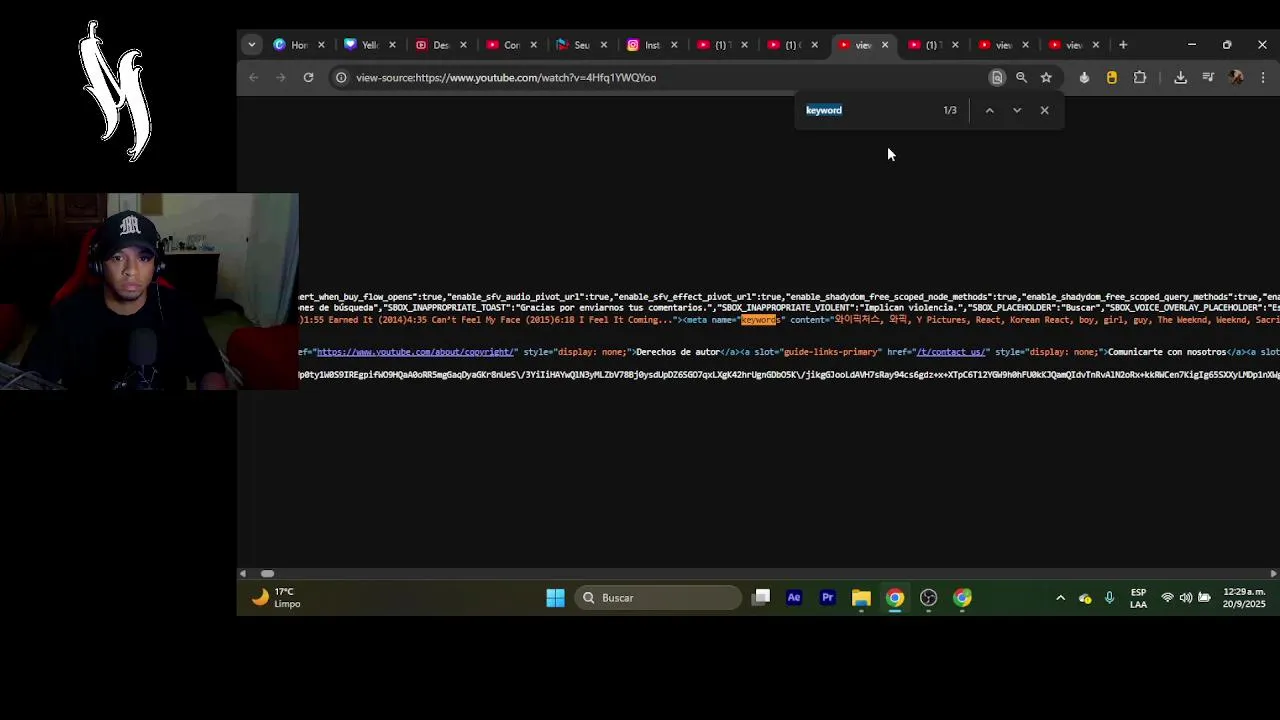Switch to the 'Yell' browser tab
This screenshot has height=720, width=1280.
click(x=362, y=45)
